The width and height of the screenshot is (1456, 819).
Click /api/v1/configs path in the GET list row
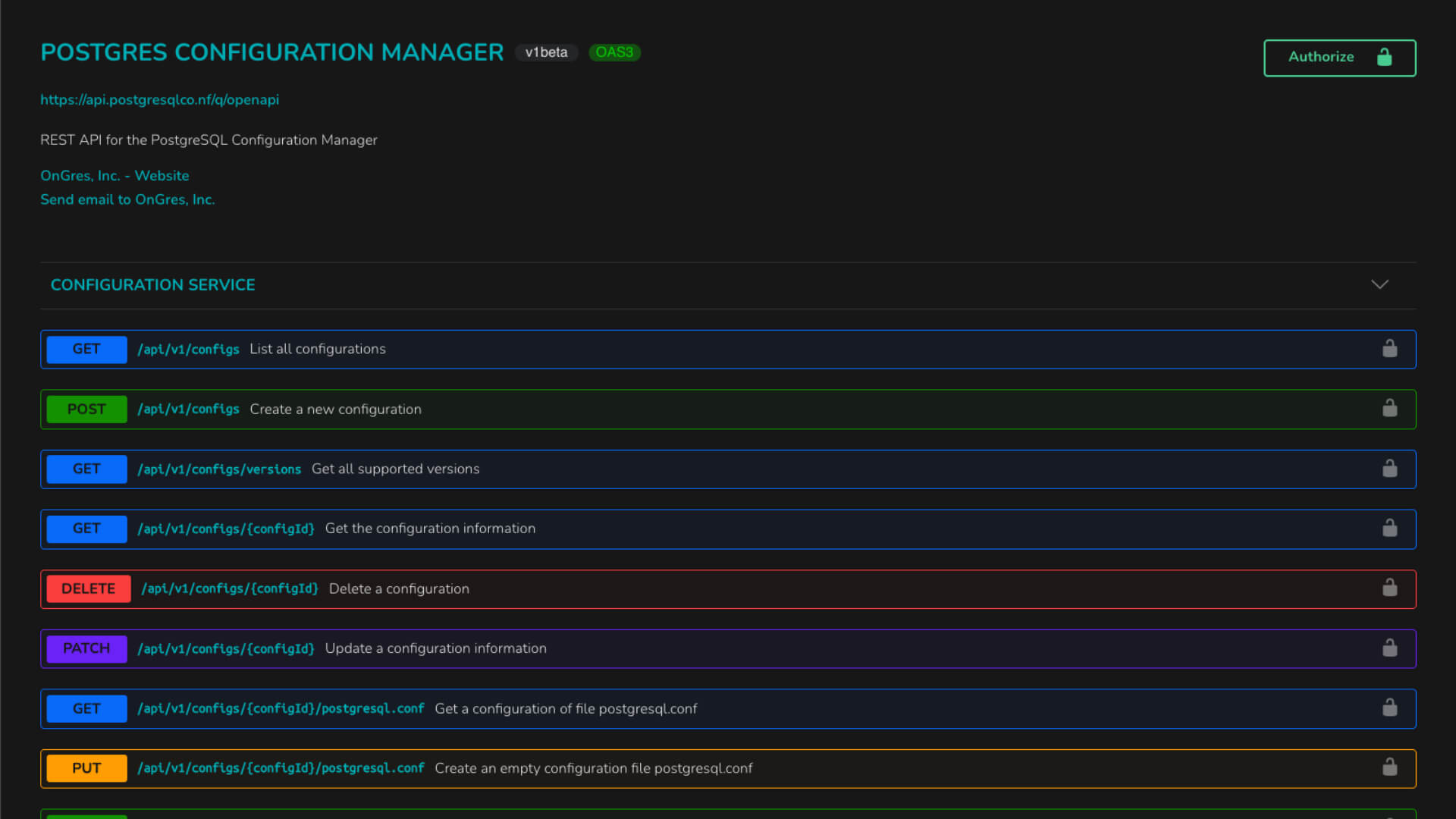188,350
